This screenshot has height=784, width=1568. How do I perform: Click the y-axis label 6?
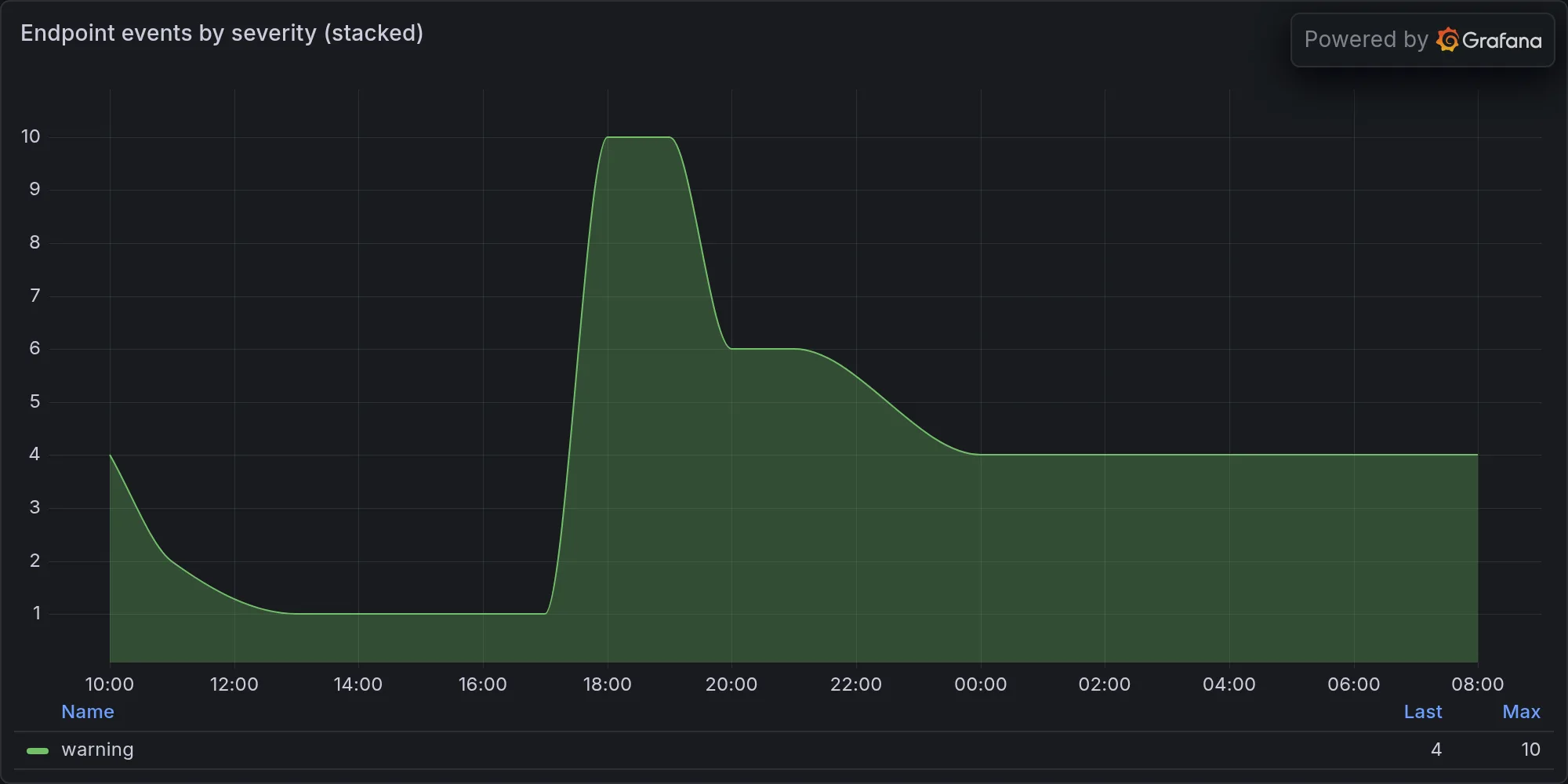click(x=34, y=348)
